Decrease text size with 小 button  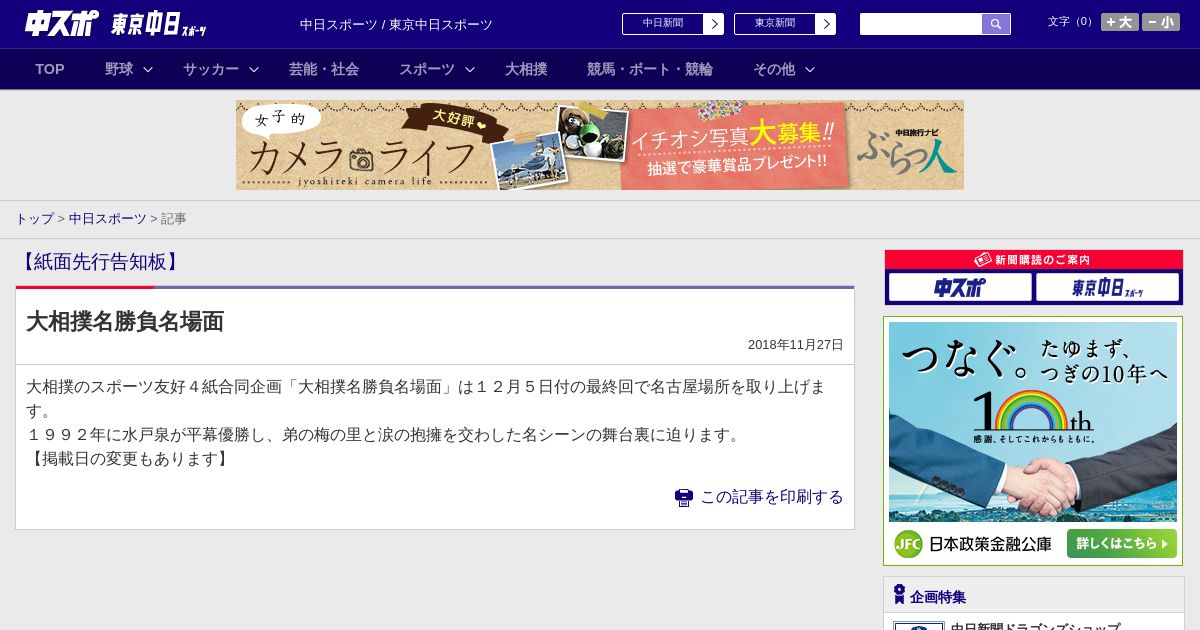pyautogui.click(x=1161, y=22)
